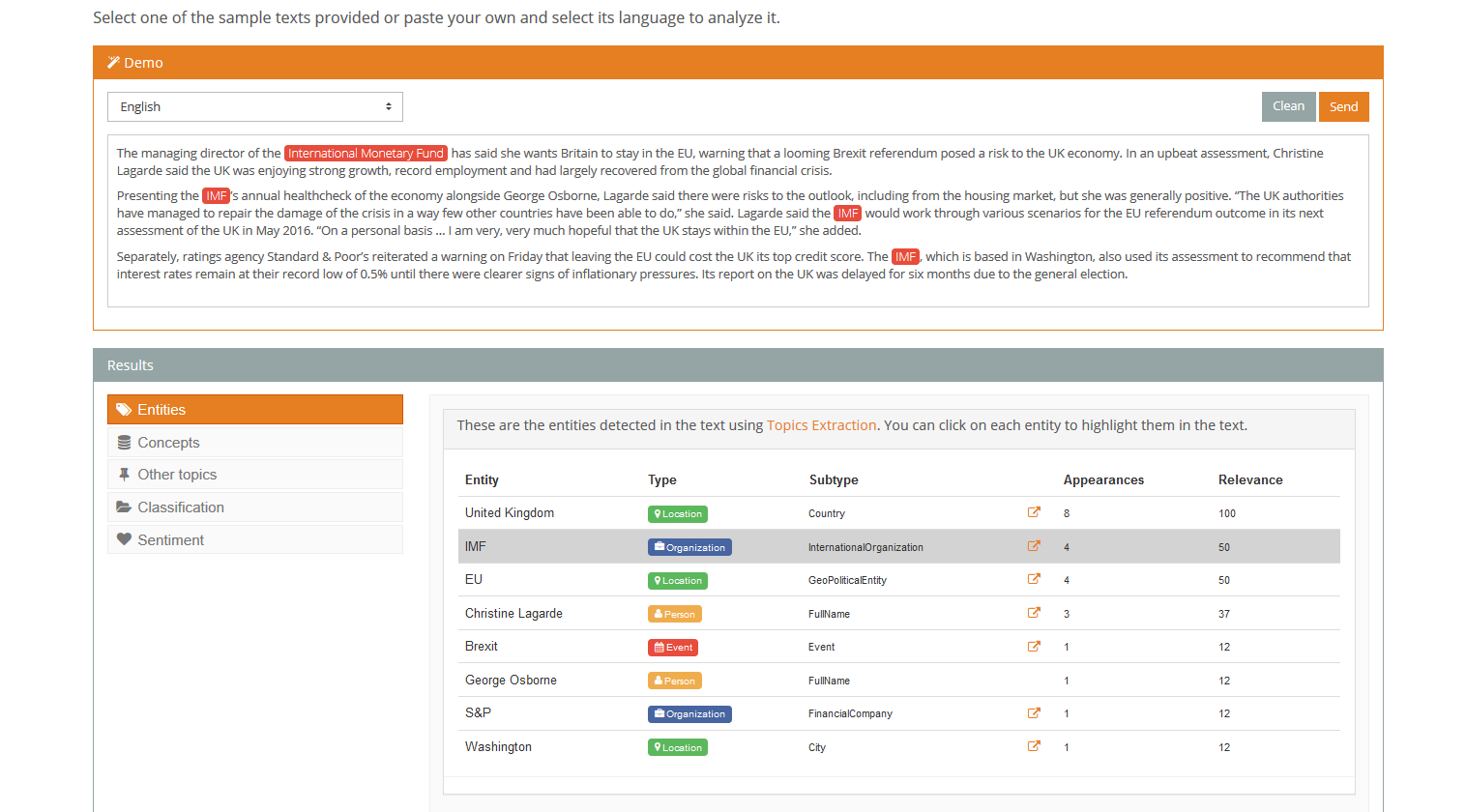Viewport: 1466px width, 812px height.
Task: Click Person badge for George Osborne
Action: (x=675, y=681)
